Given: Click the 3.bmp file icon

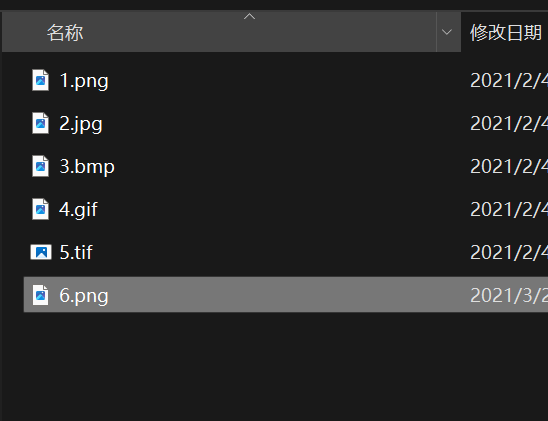Looking at the screenshot, I should coord(41,166).
